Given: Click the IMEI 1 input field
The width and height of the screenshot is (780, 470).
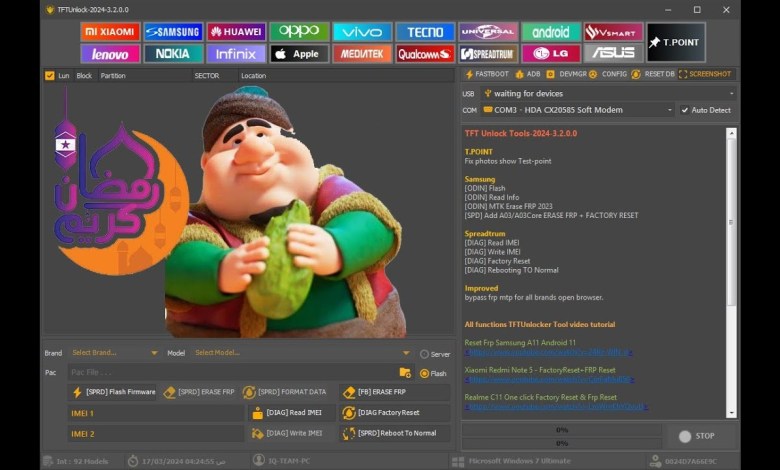Looking at the screenshot, I should (156, 413).
